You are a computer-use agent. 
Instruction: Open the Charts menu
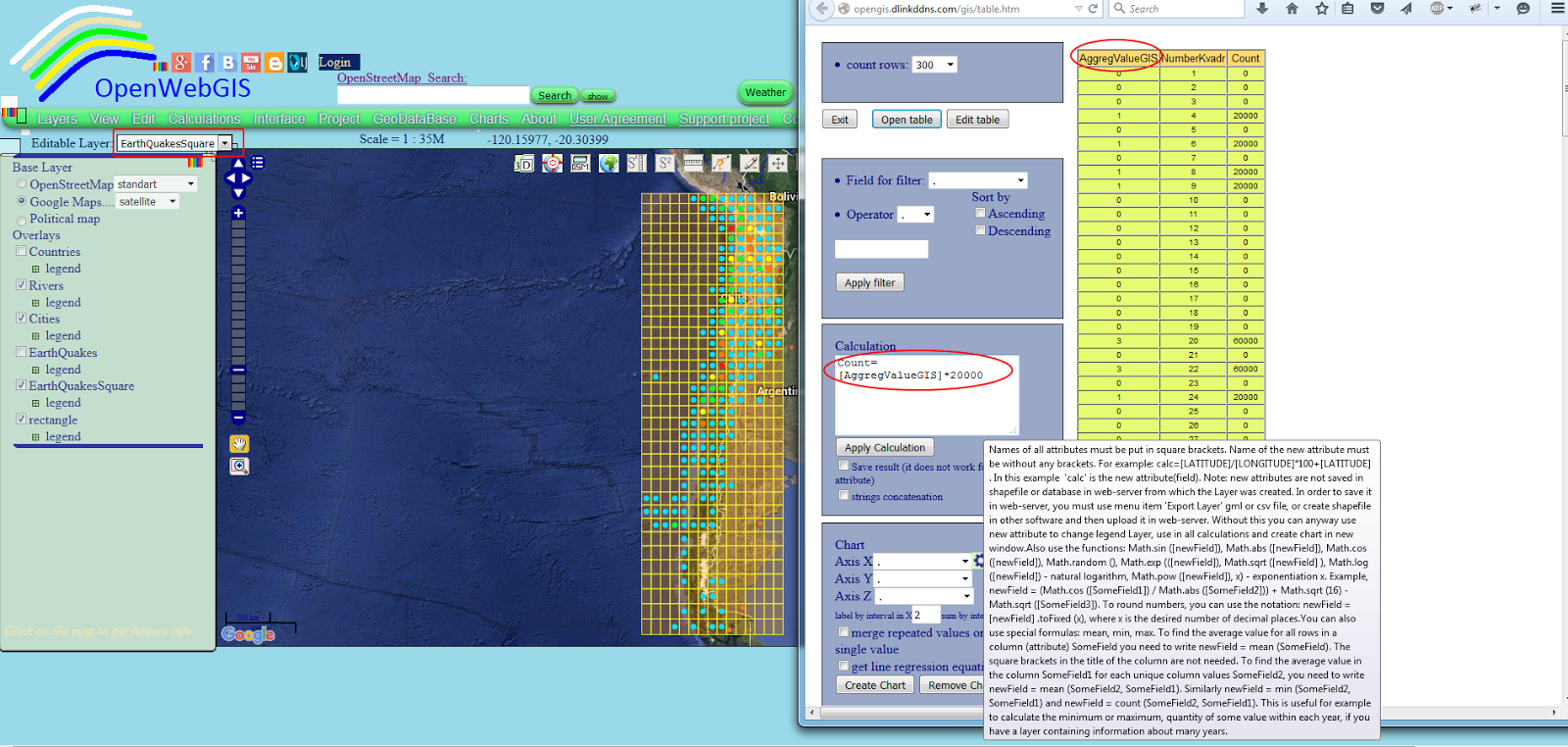(489, 119)
